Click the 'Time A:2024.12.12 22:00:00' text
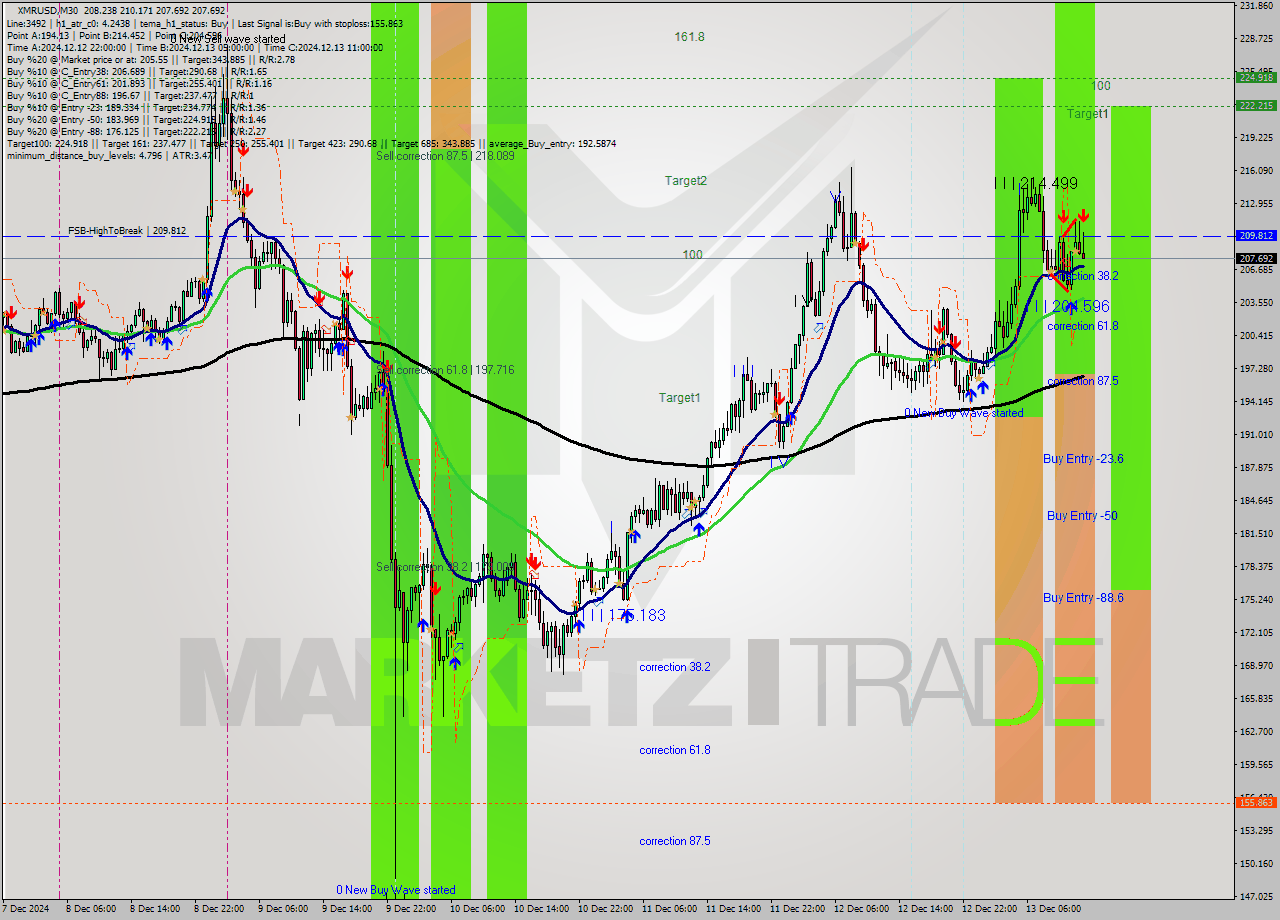The height and width of the screenshot is (920, 1280). click(66, 47)
